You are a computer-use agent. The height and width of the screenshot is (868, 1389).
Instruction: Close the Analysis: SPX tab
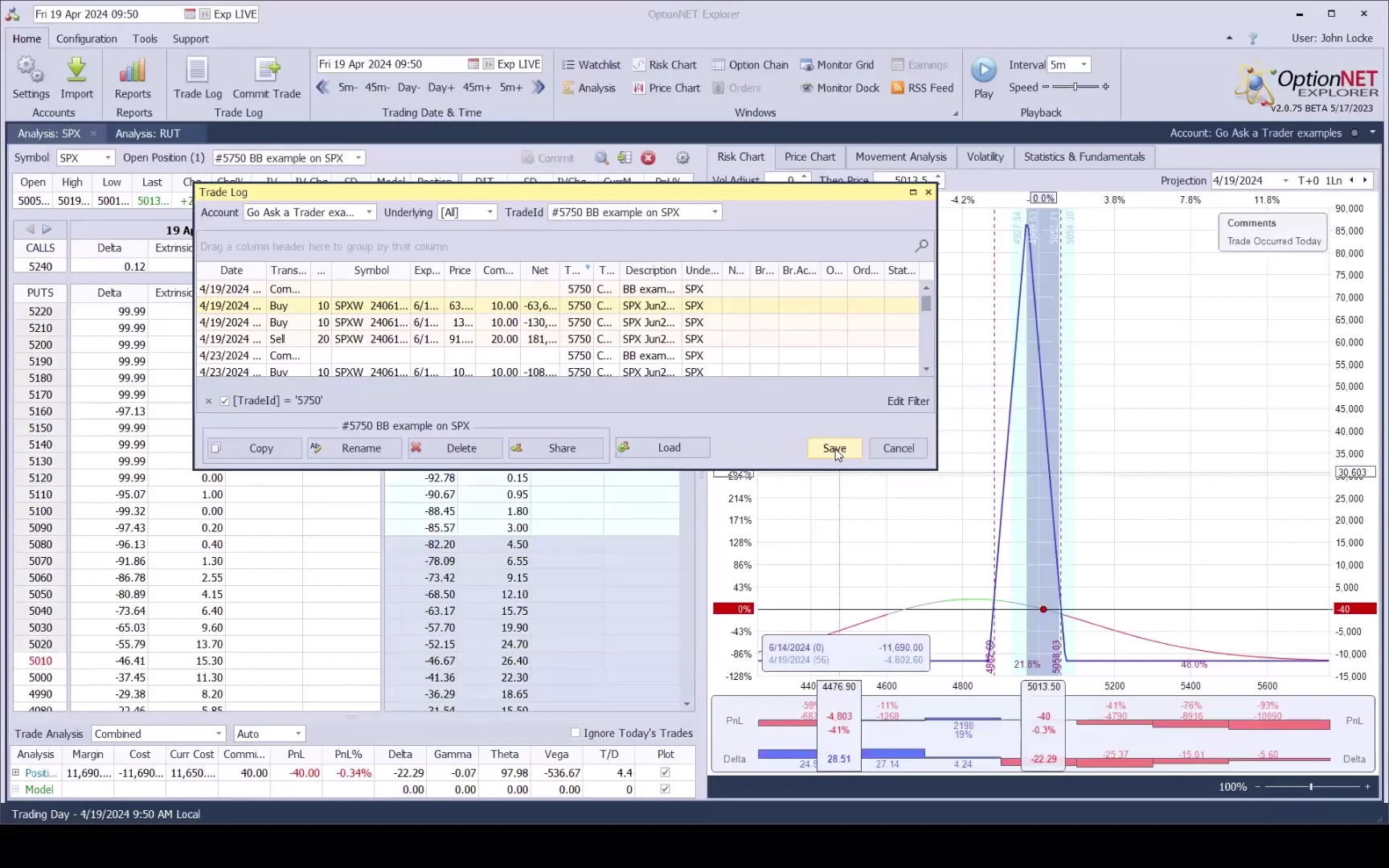93,133
